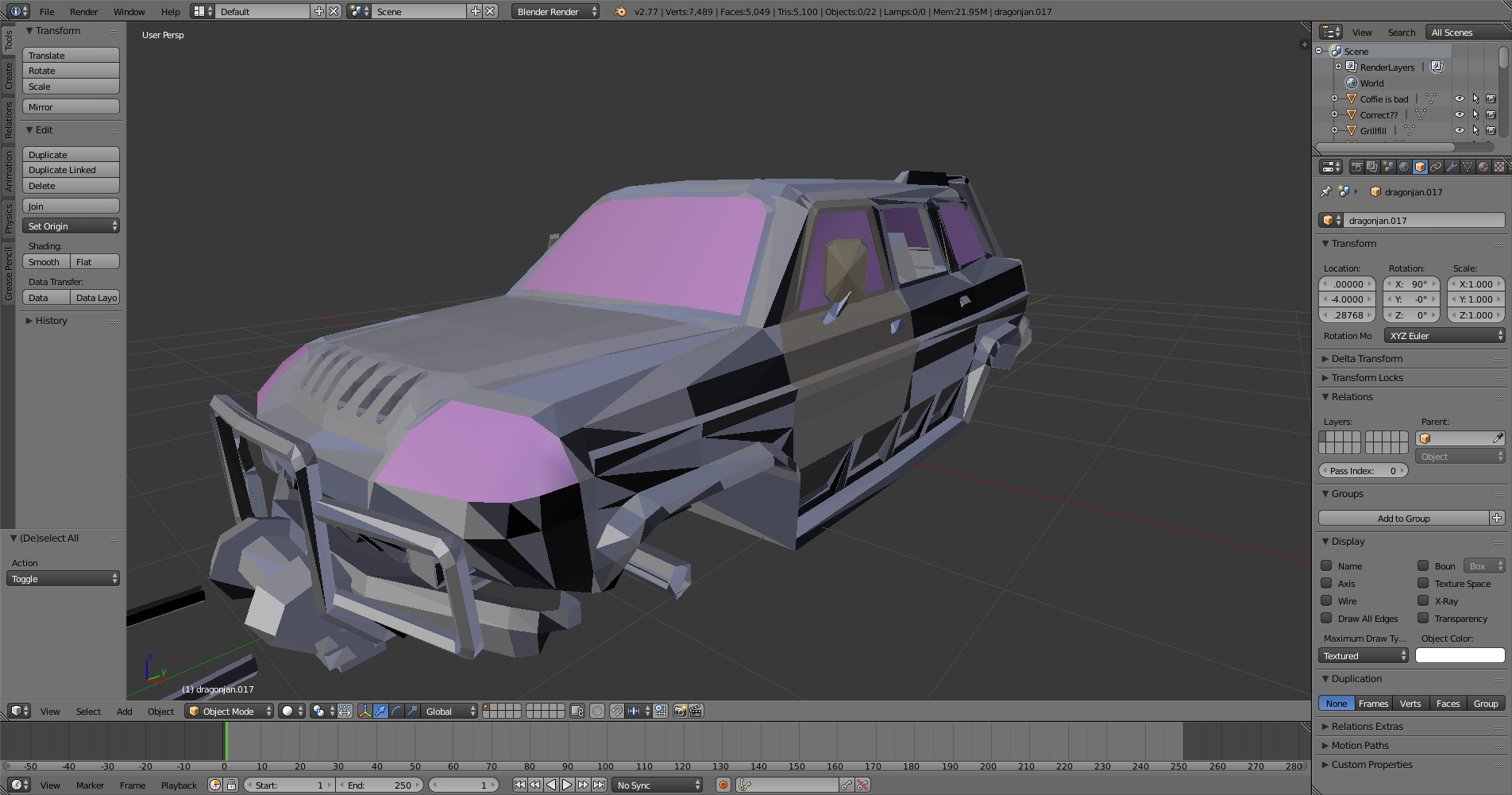Click the Duplicate Linked button

pos(71,170)
